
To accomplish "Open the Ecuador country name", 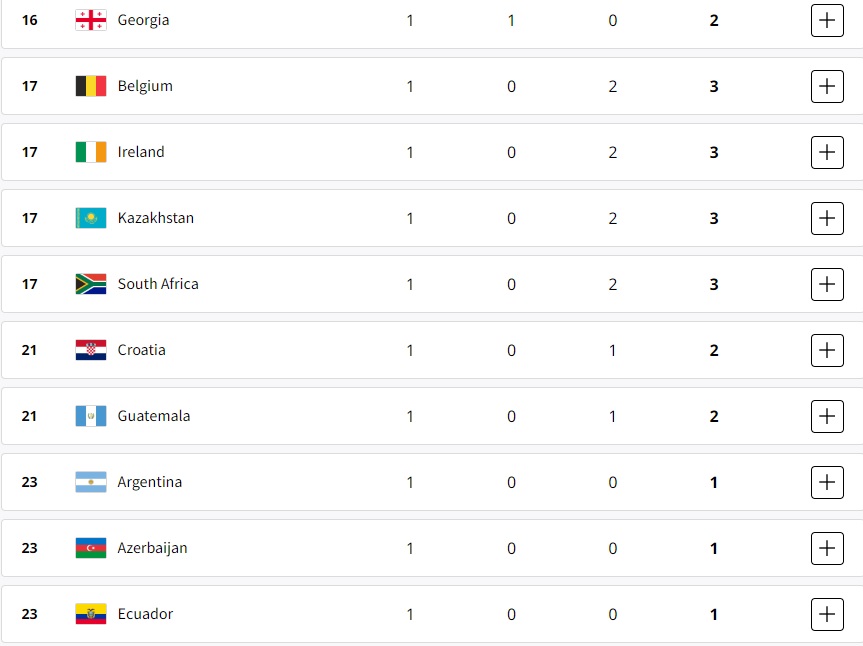I will click(x=145, y=614).
